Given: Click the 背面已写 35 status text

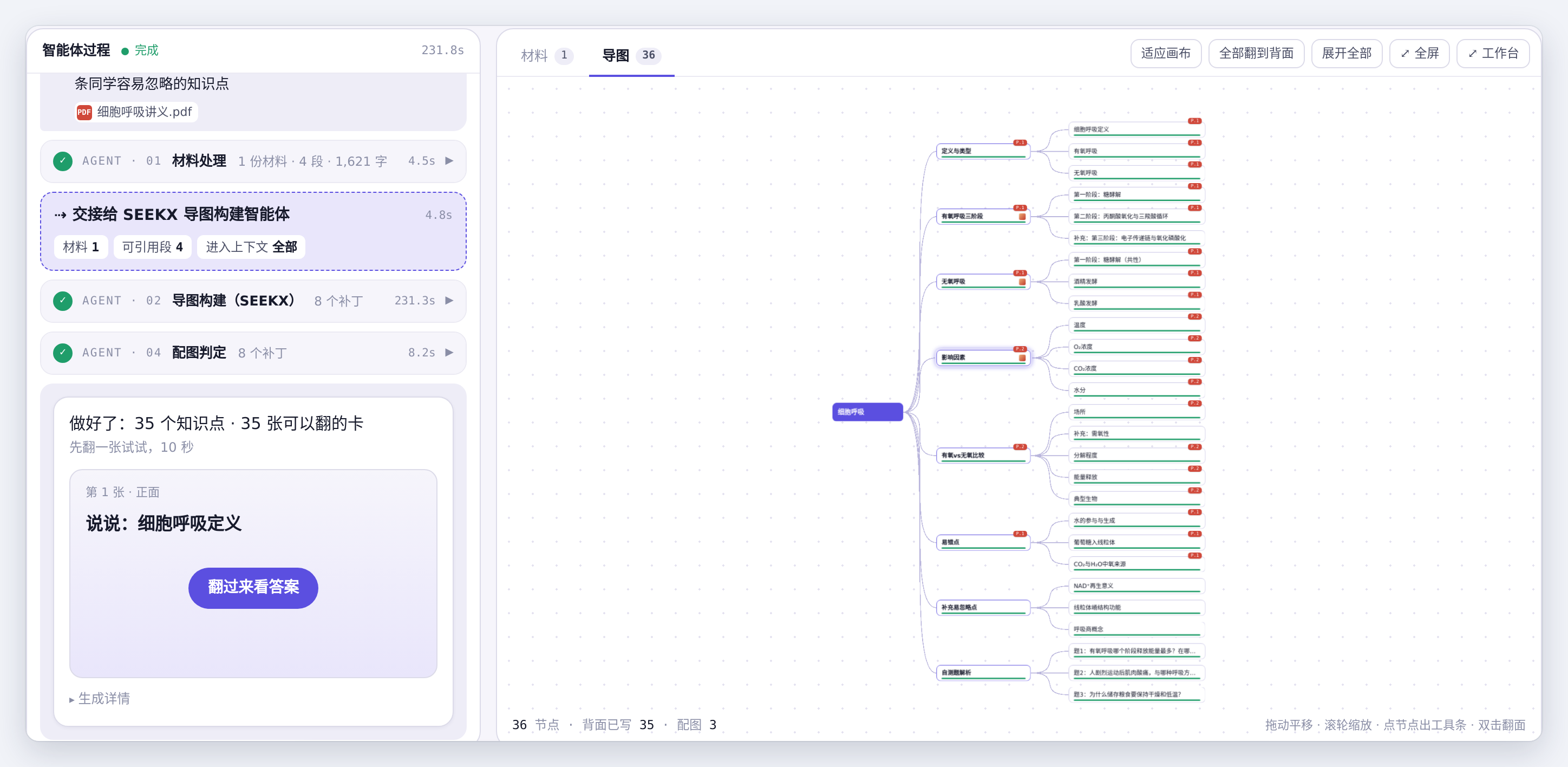Looking at the screenshot, I should click(x=618, y=725).
